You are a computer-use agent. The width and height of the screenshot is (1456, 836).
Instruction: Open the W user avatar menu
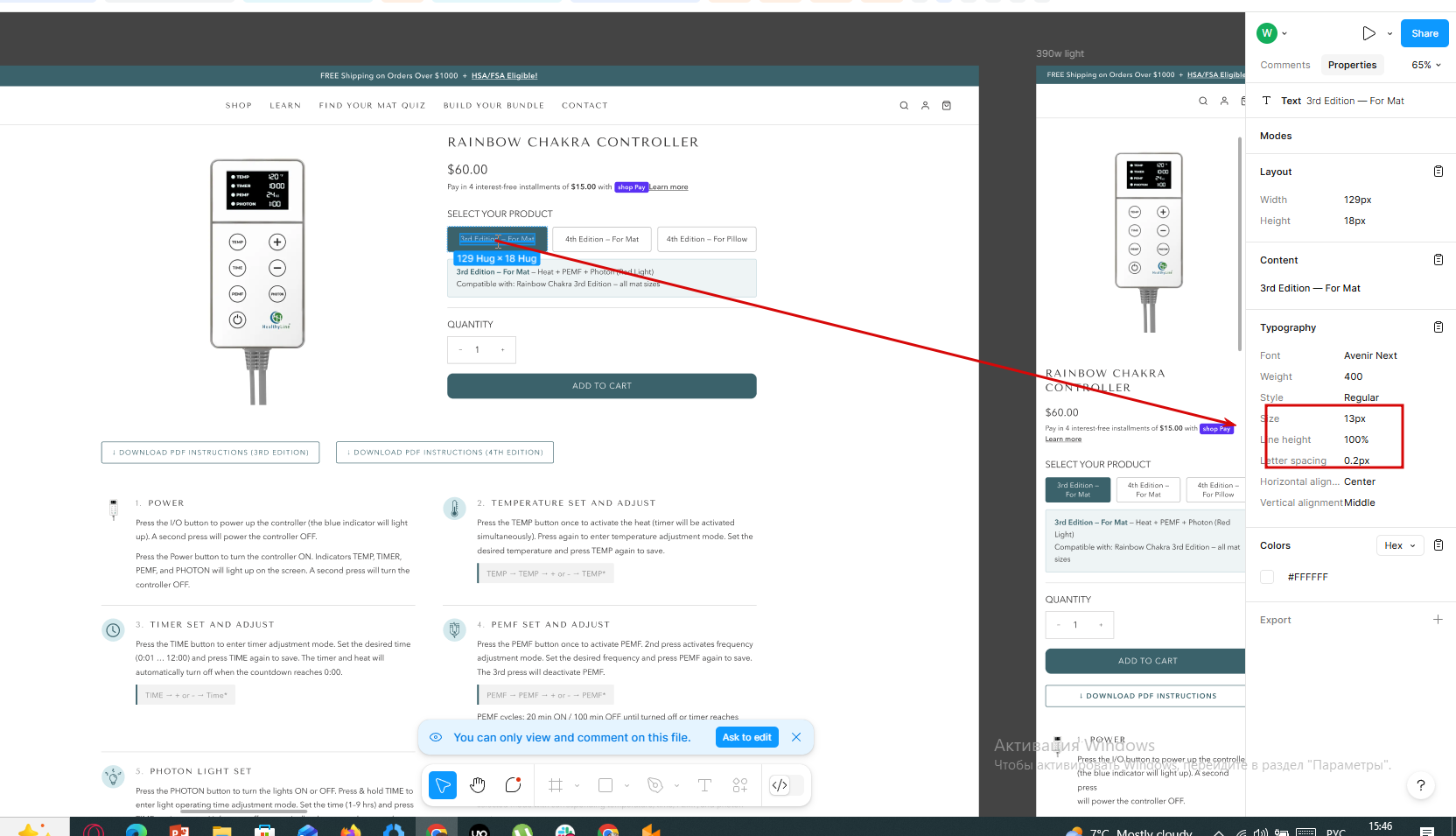click(1272, 33)
